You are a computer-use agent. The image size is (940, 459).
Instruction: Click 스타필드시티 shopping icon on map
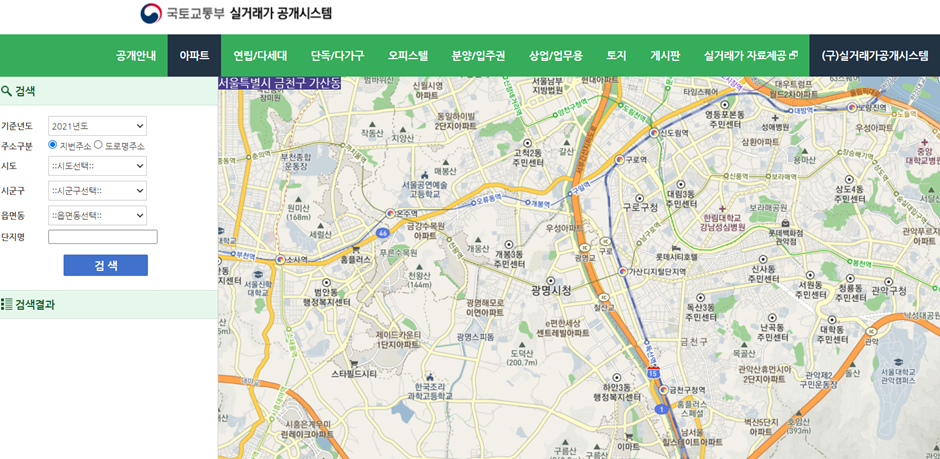(354, 363)
